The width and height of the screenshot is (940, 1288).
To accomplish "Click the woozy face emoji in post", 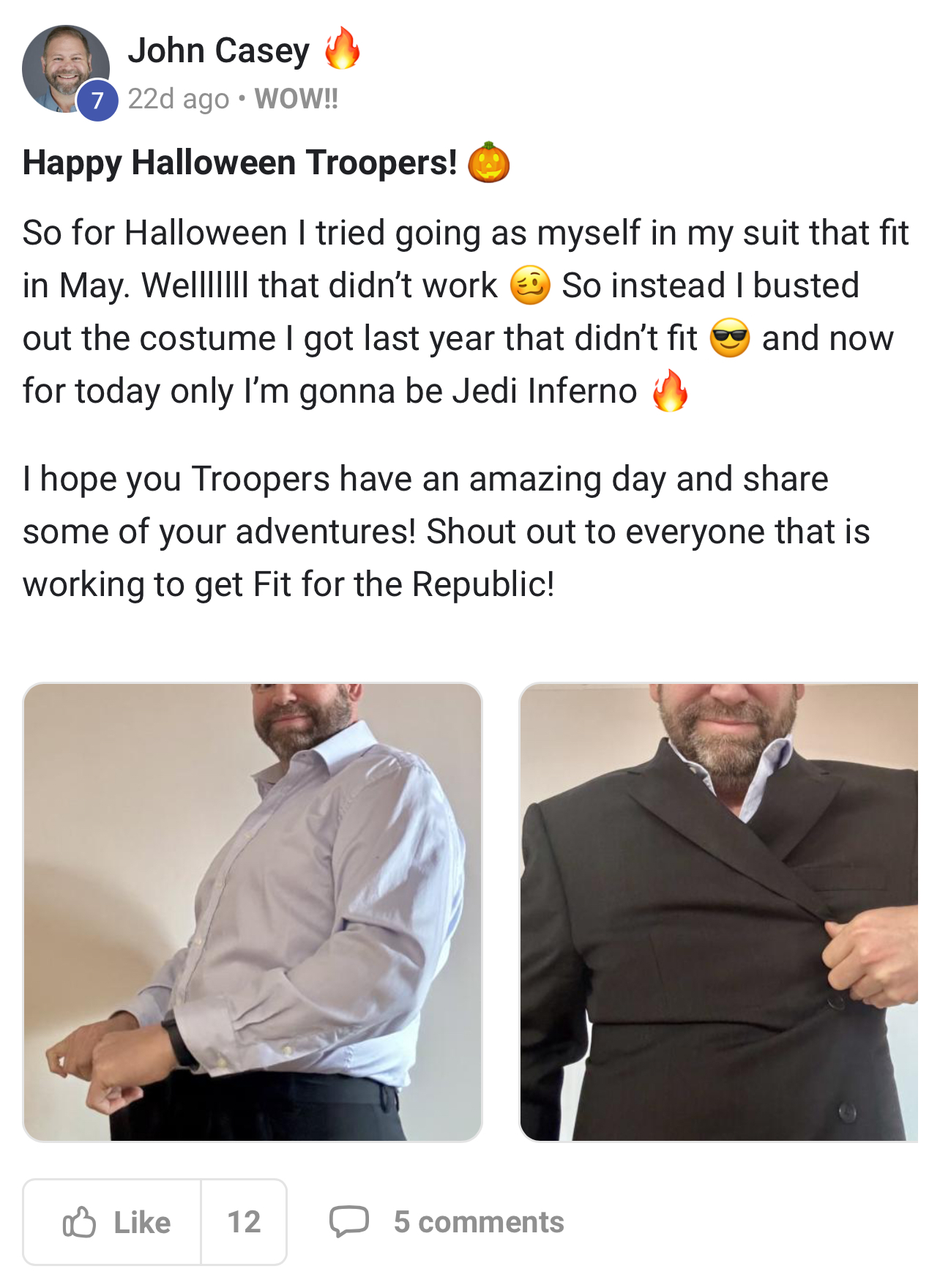I will coord(530,285).
